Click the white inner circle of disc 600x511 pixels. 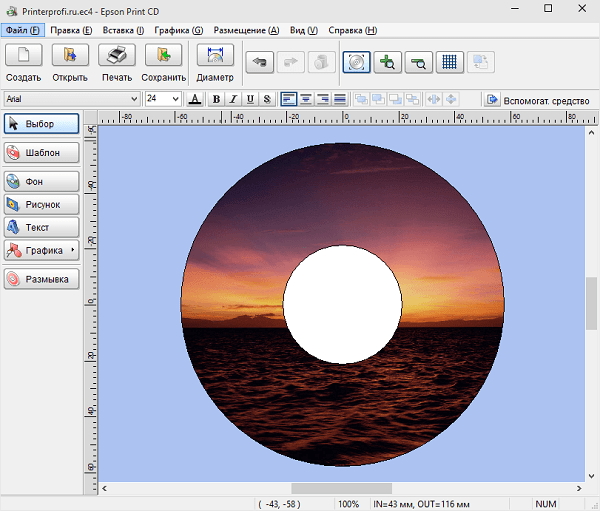click(x=342, y=304)
